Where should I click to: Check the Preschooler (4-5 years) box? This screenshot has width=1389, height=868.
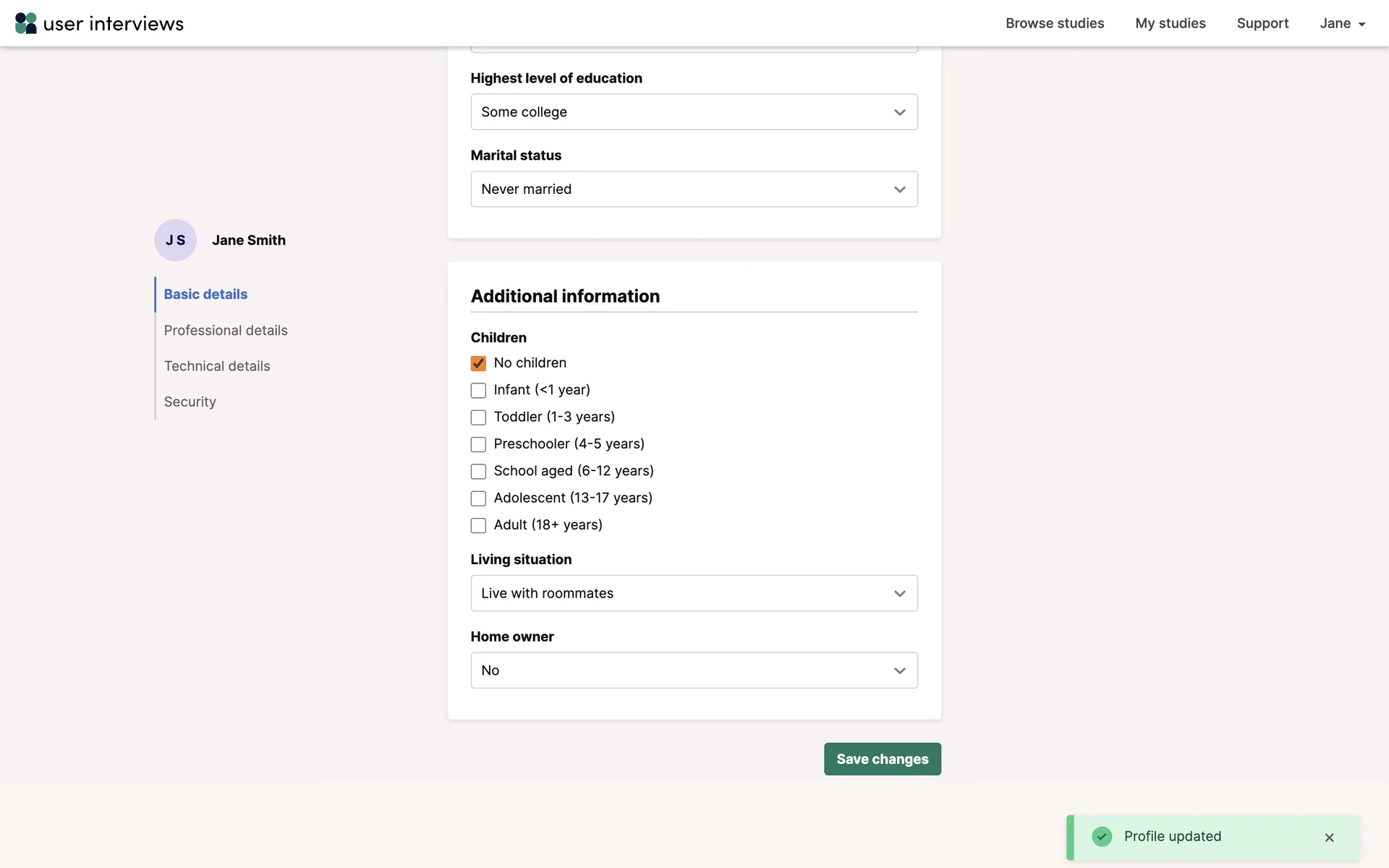click(x=478, y=444)
